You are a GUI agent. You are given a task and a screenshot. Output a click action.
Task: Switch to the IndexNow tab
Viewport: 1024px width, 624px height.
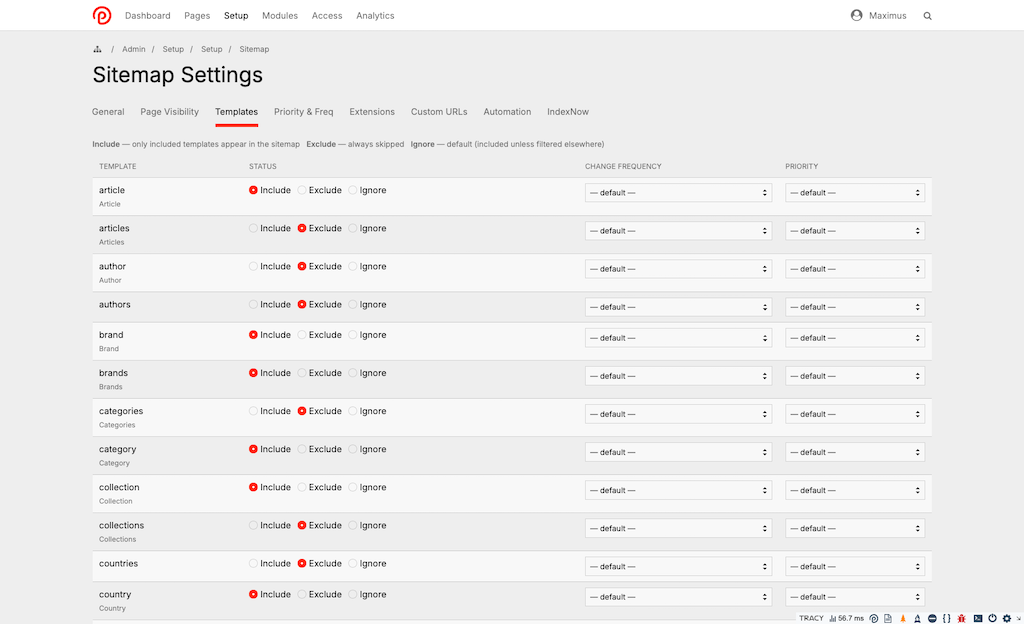click(x=567, y=112)
